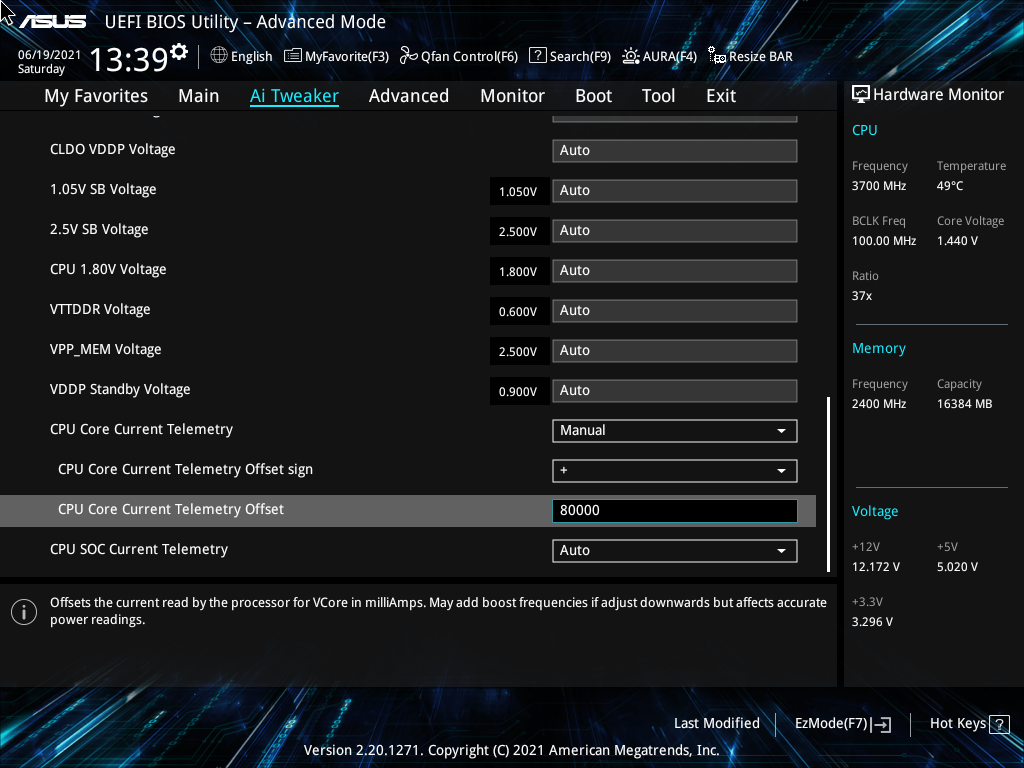Viewport: 1024px width, 768px height.
Task: Open the Search function
Action: tap(570, 56)
